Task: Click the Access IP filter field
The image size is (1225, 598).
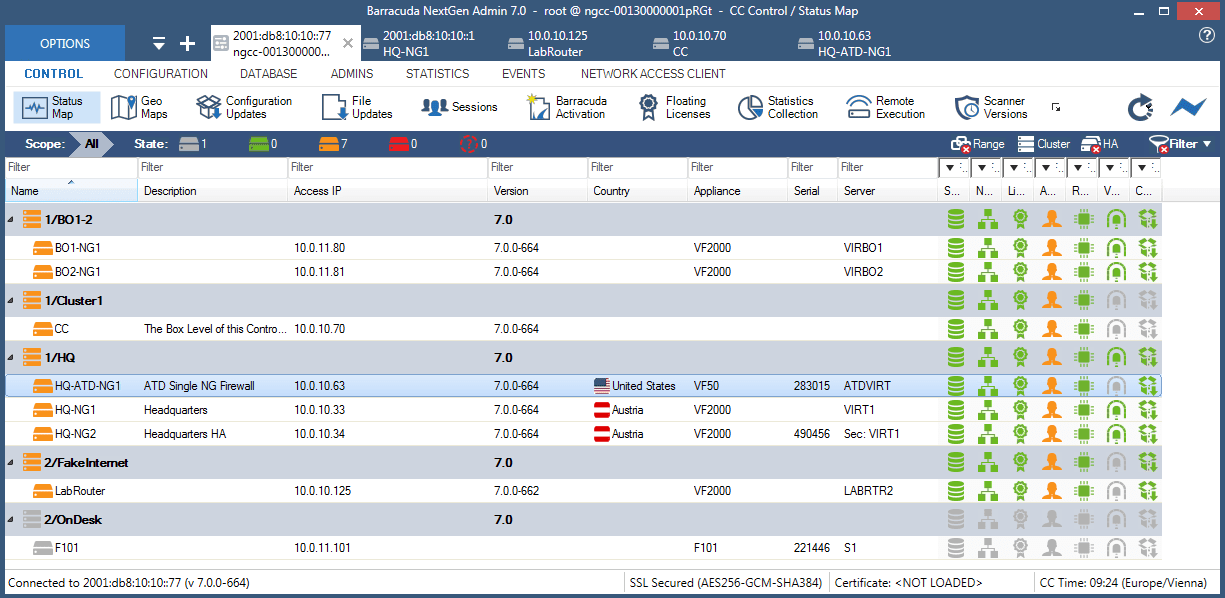Action: point(388,167)
